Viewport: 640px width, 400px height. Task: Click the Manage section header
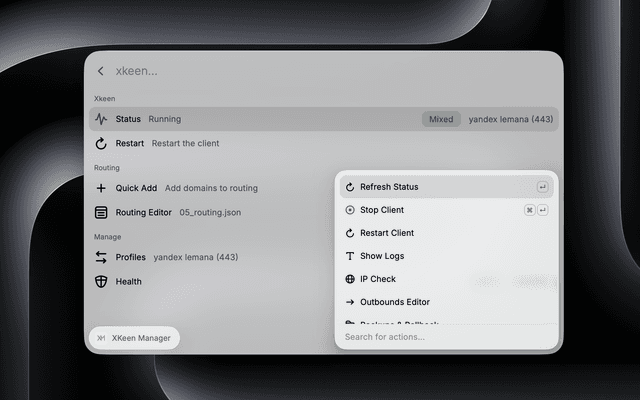coord(107,237)
